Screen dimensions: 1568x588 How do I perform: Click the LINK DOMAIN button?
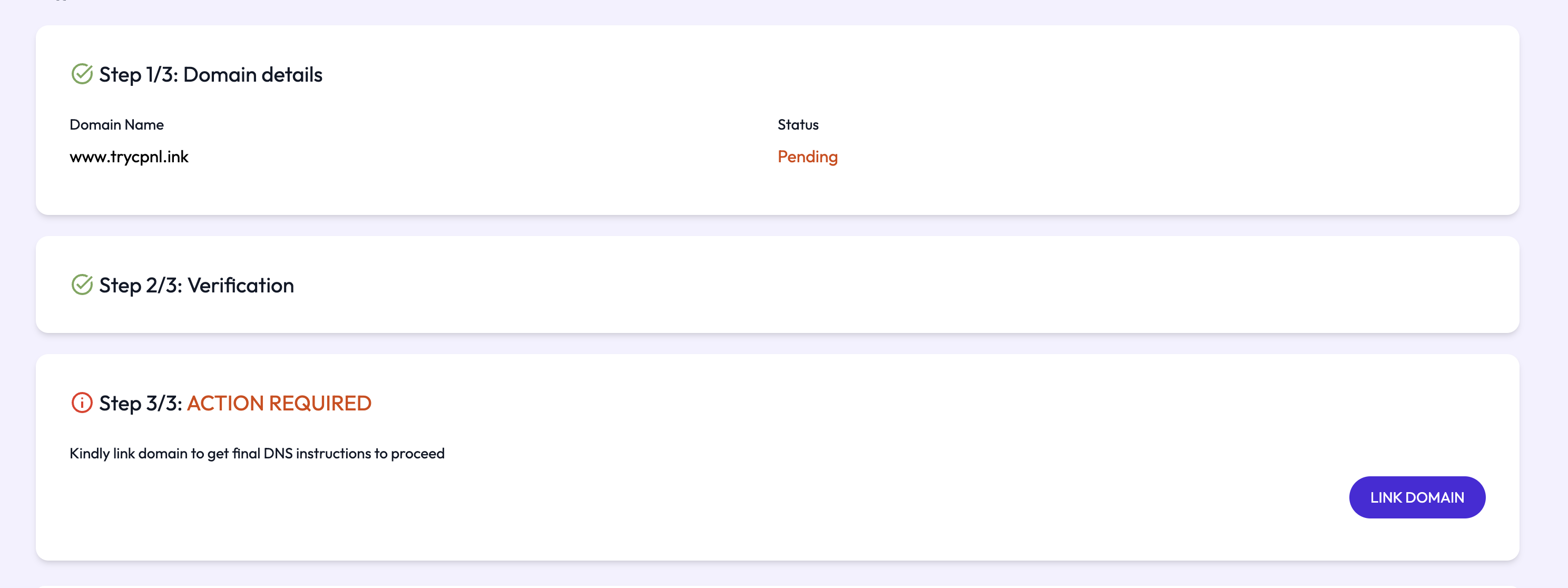point(1416,497)
